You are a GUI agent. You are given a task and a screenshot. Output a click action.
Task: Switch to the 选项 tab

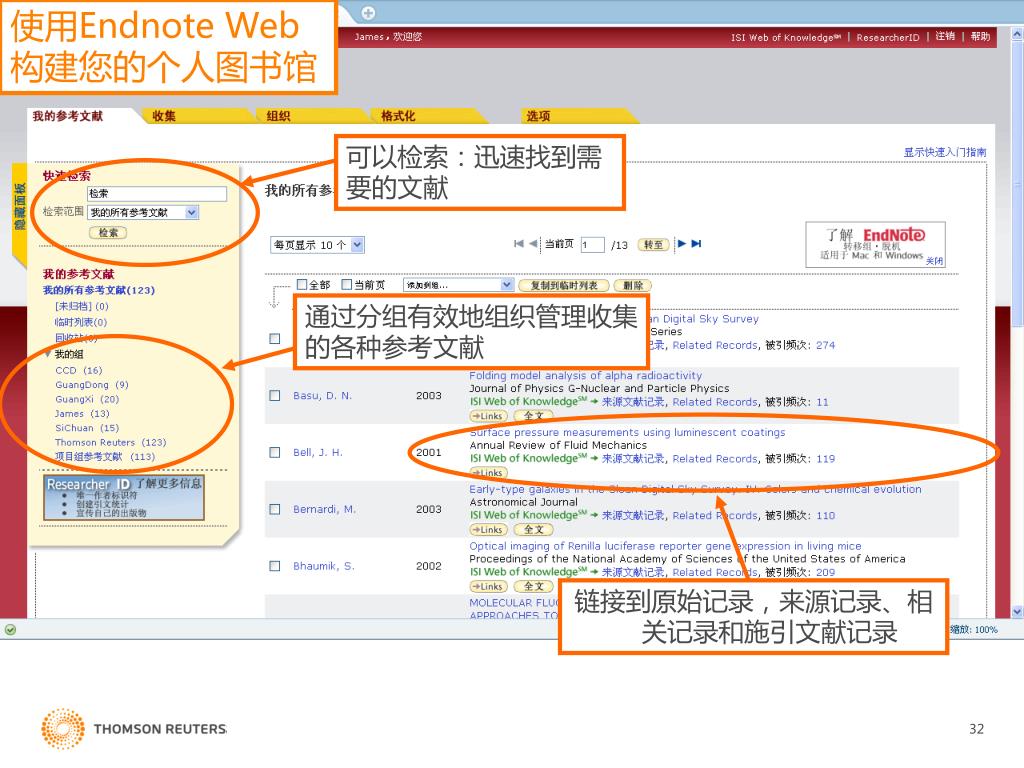coord(538,116)
